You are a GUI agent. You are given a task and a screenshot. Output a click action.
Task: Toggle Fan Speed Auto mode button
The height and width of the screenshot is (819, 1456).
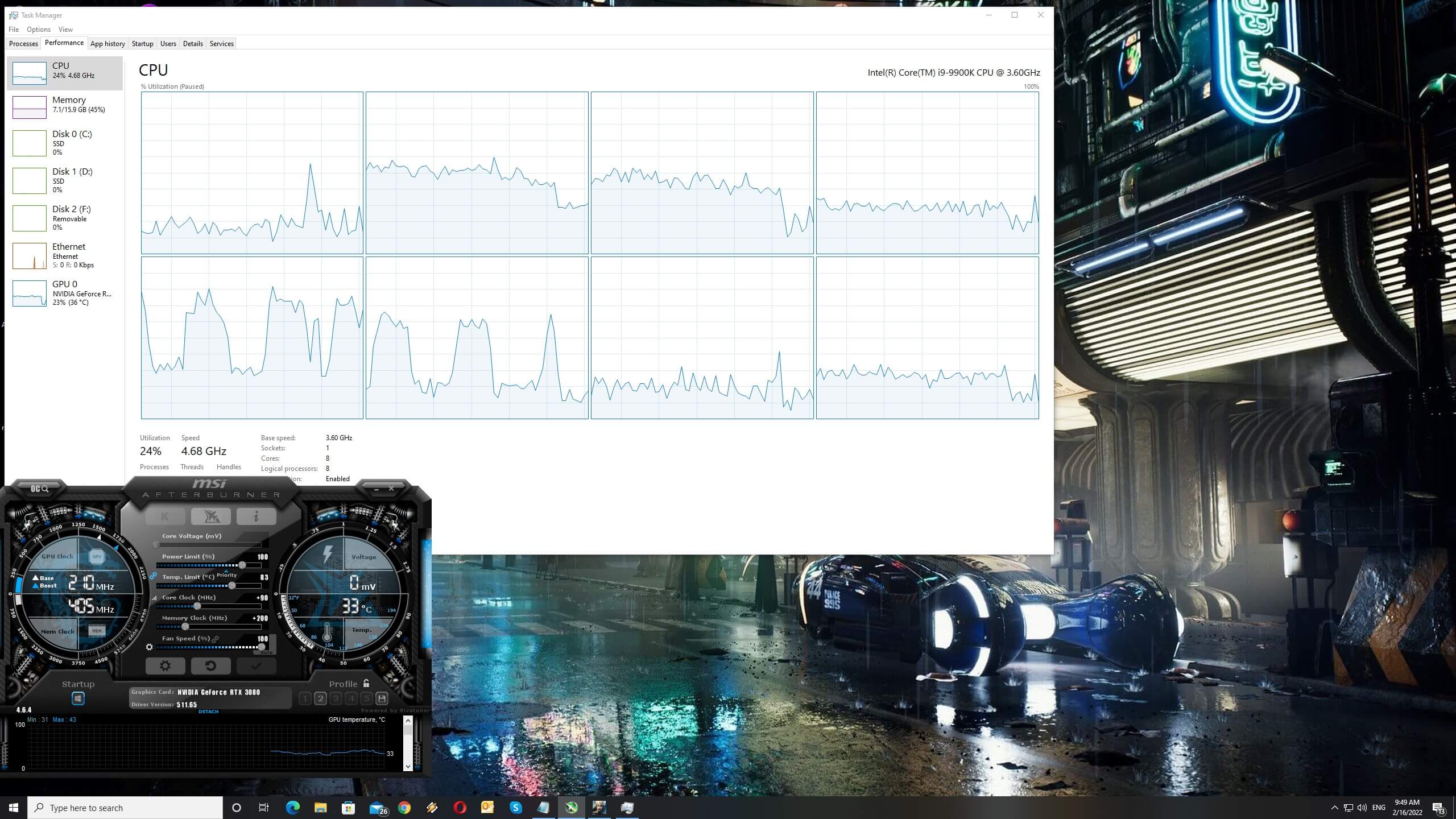(267, 652)
